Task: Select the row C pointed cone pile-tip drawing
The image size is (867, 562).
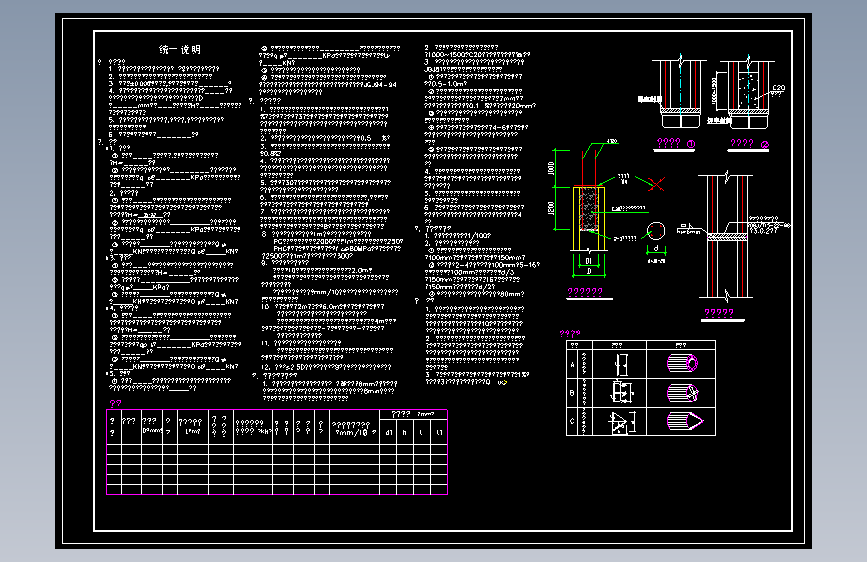Action: (x=685, y=421)
